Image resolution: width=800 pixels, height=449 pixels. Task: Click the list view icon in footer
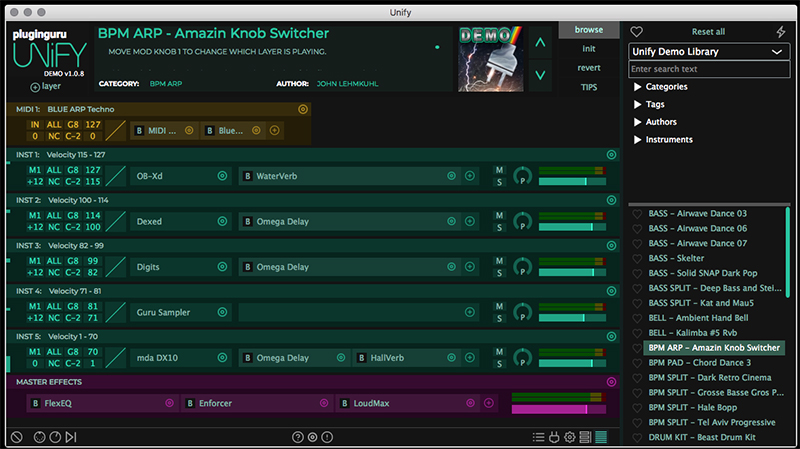pos(538,437)
